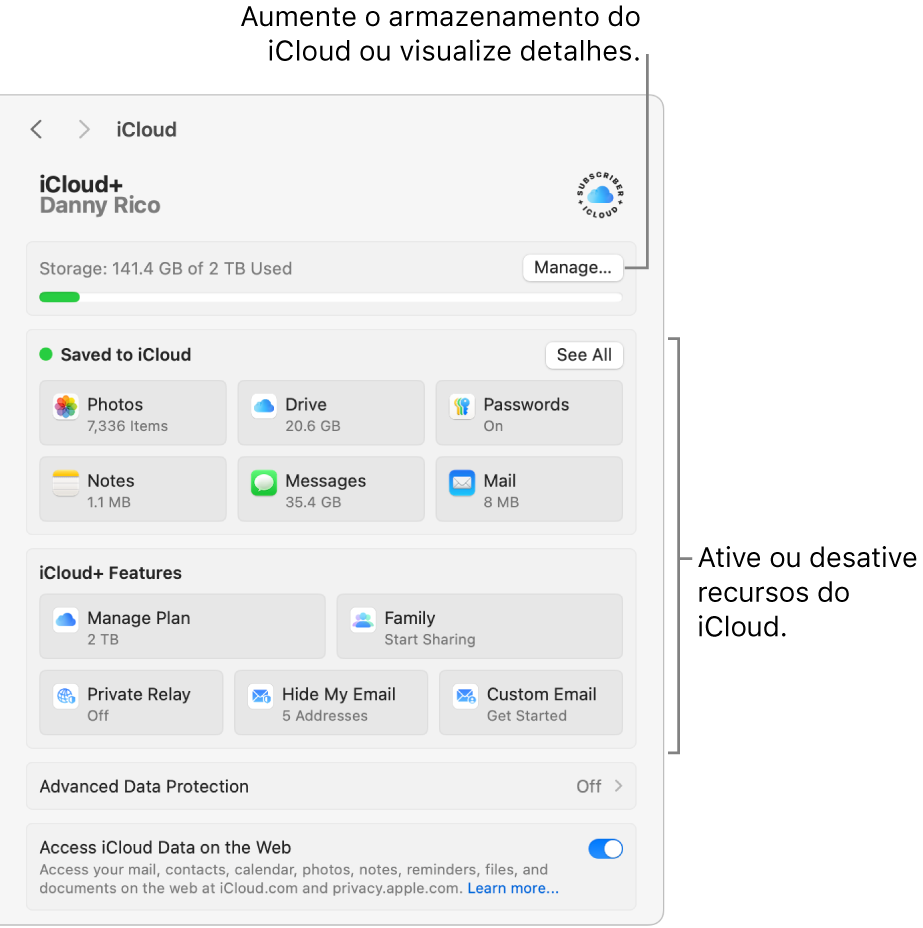Open Manage Plan 2 TB tile
Viewport: 923px width, 928px height.
pyautogui.click(x=182, y=626)
